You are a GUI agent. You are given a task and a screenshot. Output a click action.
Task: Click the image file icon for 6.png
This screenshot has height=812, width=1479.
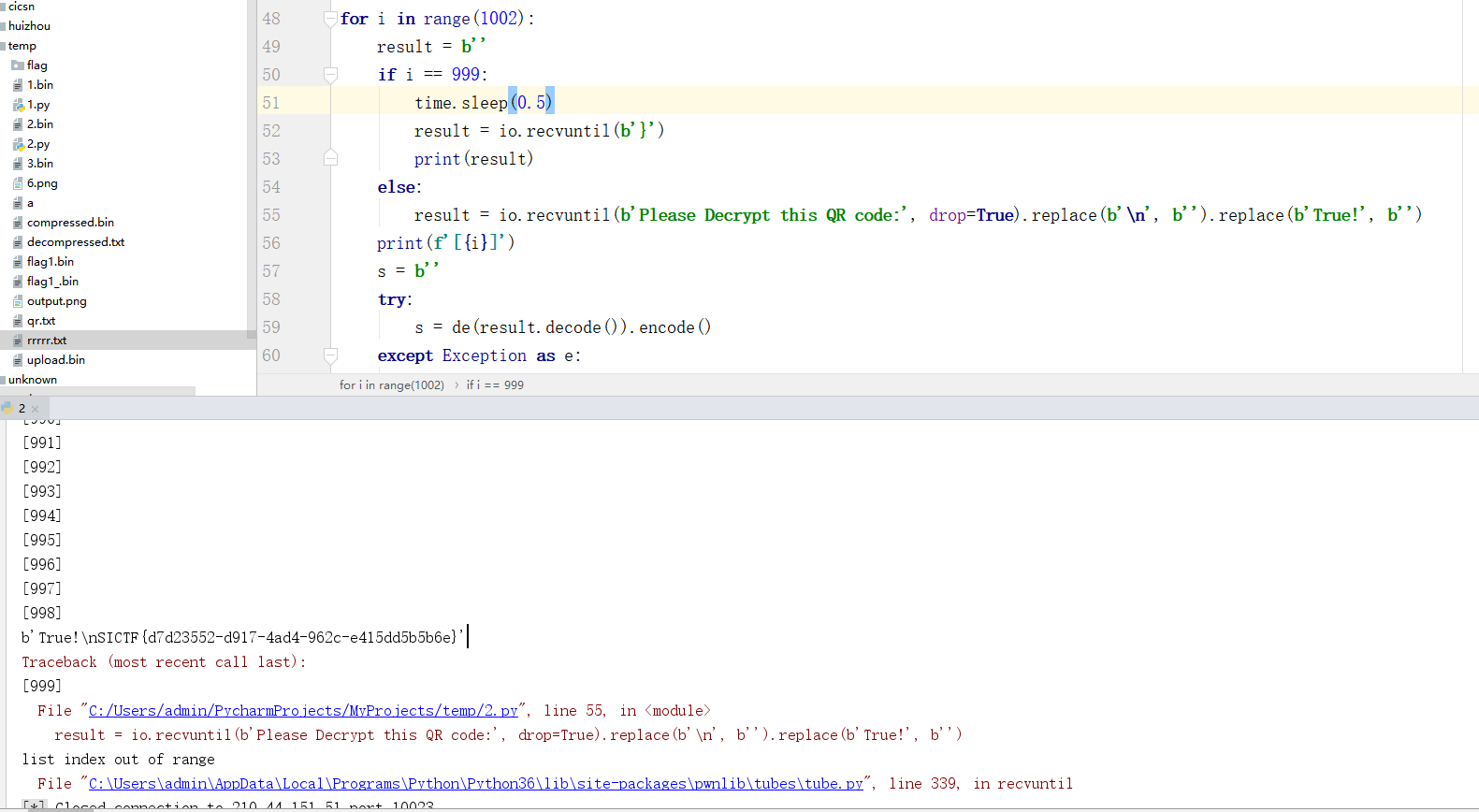click(18, 183)
